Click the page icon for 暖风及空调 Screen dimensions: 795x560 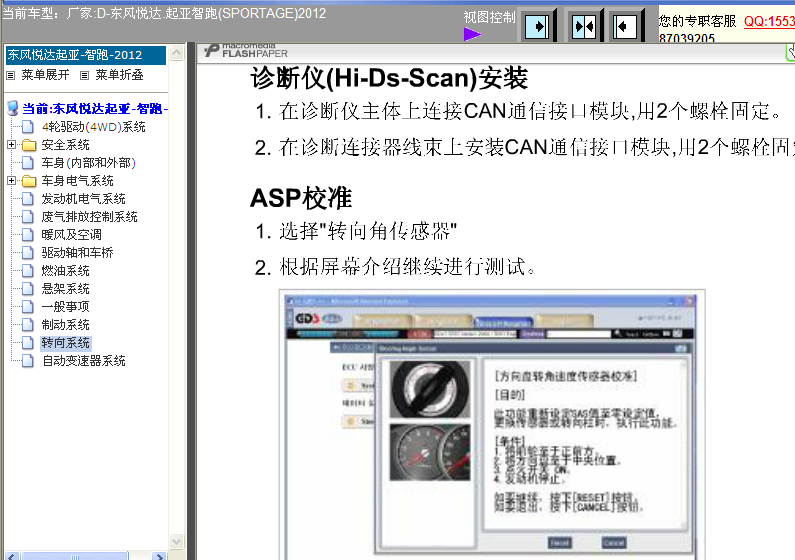point(28,235)
